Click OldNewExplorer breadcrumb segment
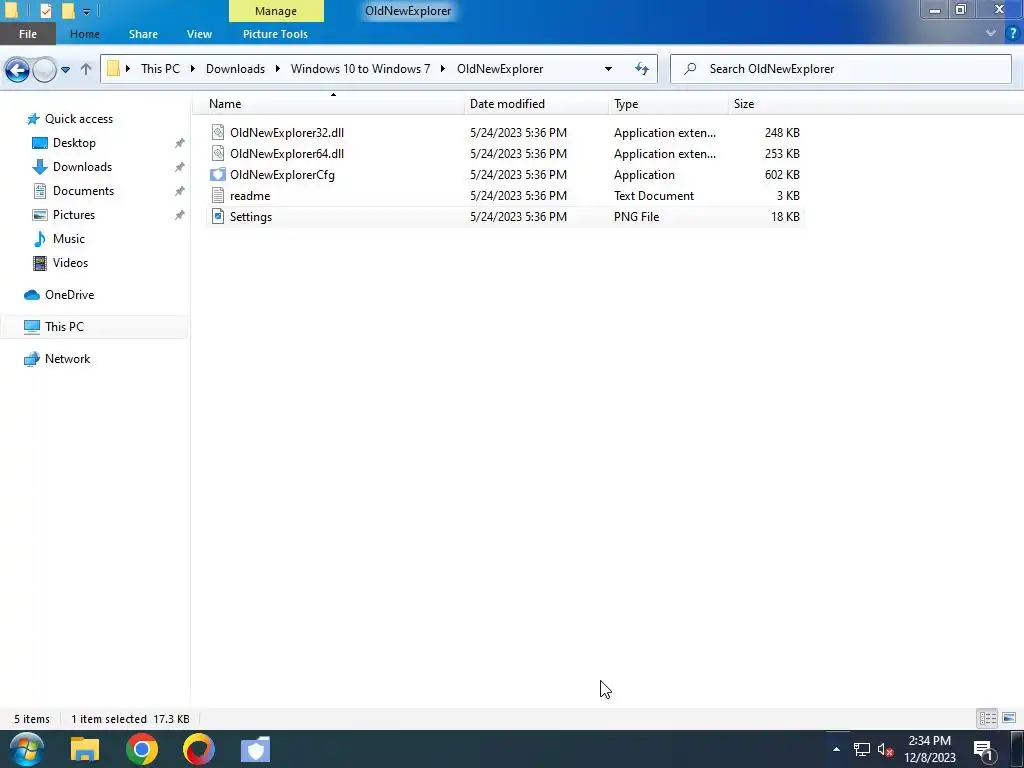This screenshot has width=1024, height=768. tap(500, 69)
